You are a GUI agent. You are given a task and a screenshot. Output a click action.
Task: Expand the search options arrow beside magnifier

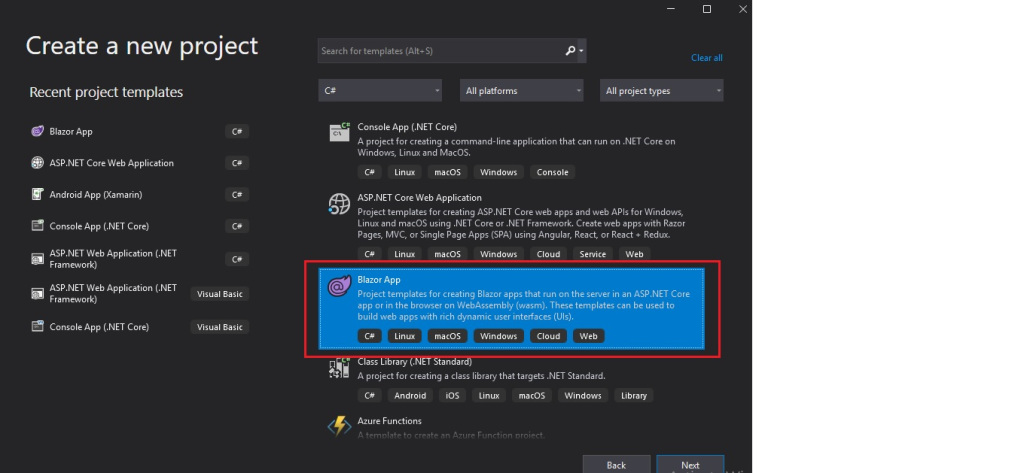tap(581, 50)
